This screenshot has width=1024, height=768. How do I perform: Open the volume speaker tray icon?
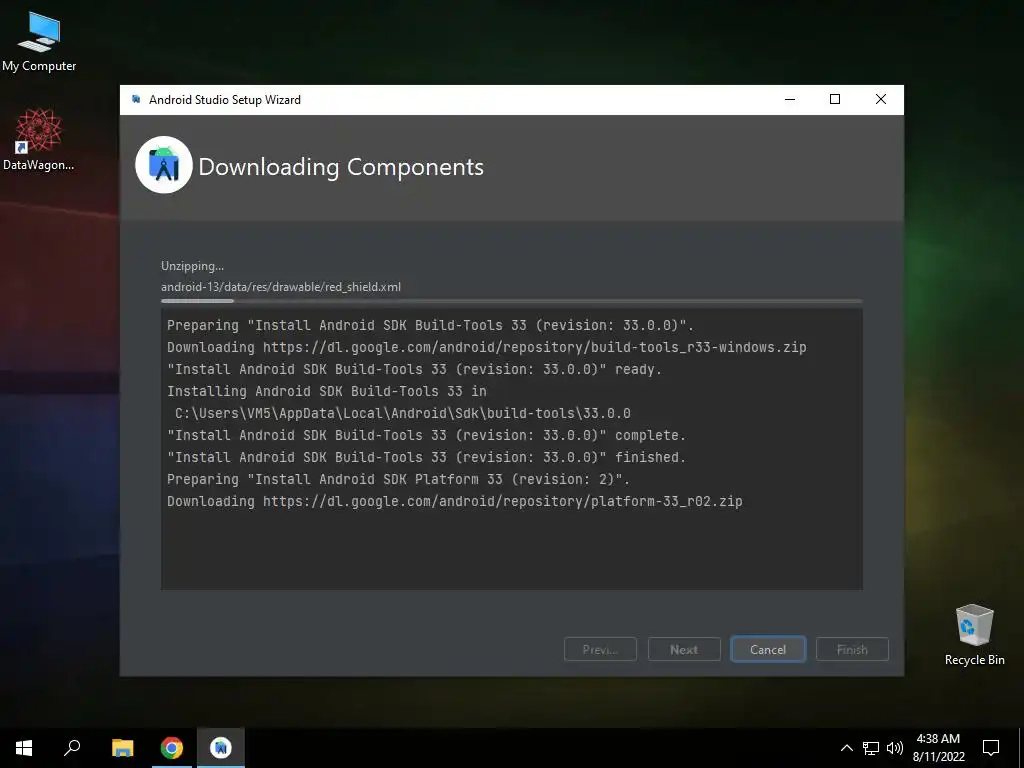coord(895,748)
